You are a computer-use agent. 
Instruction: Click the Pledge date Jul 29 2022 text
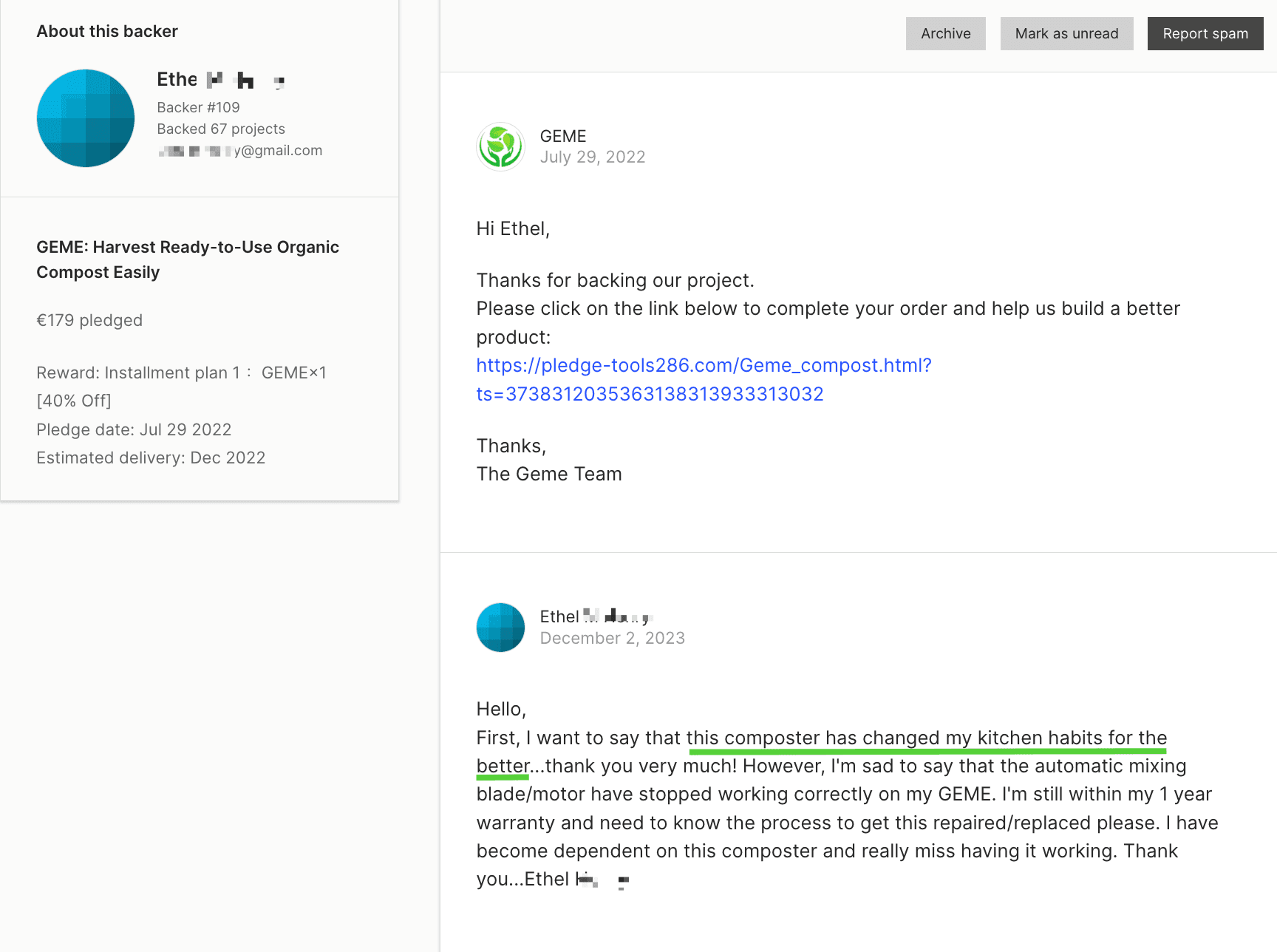(x=134, y=429)
